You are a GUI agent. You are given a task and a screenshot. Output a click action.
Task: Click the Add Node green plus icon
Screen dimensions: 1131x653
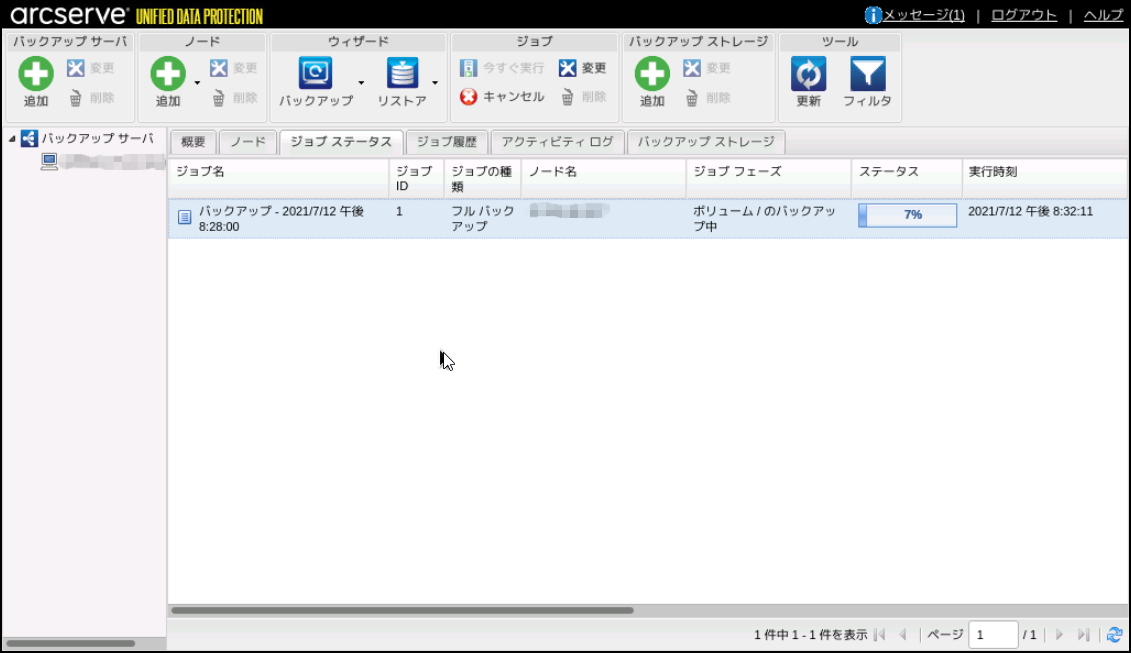(168, 75)
